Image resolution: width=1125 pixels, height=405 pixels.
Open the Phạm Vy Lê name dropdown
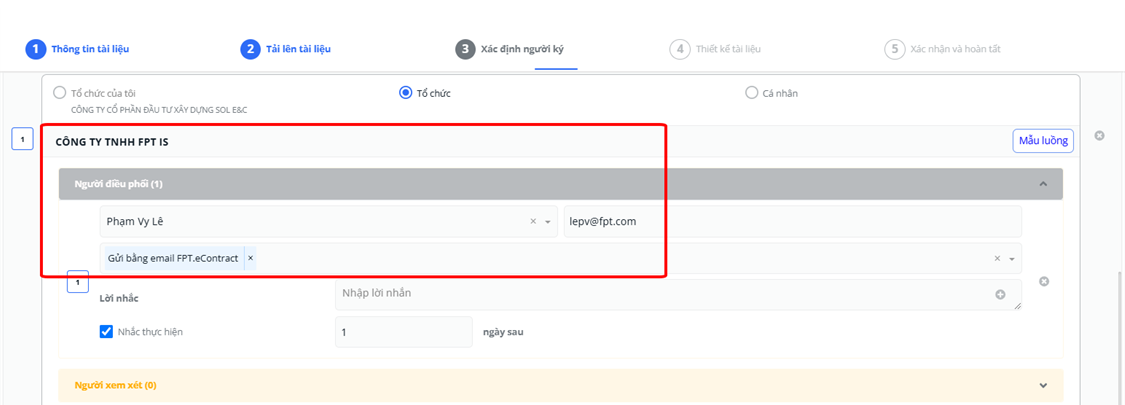click(548, 222)
